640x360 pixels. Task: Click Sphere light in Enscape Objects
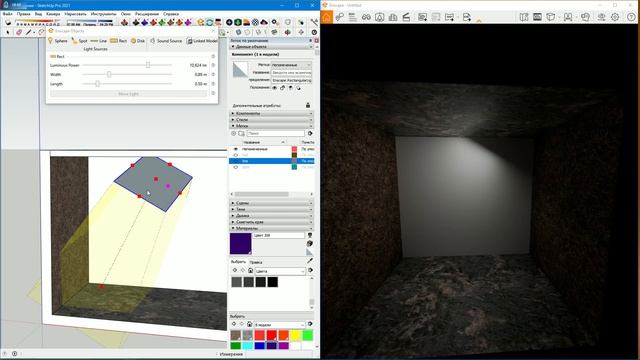(58, 41)
